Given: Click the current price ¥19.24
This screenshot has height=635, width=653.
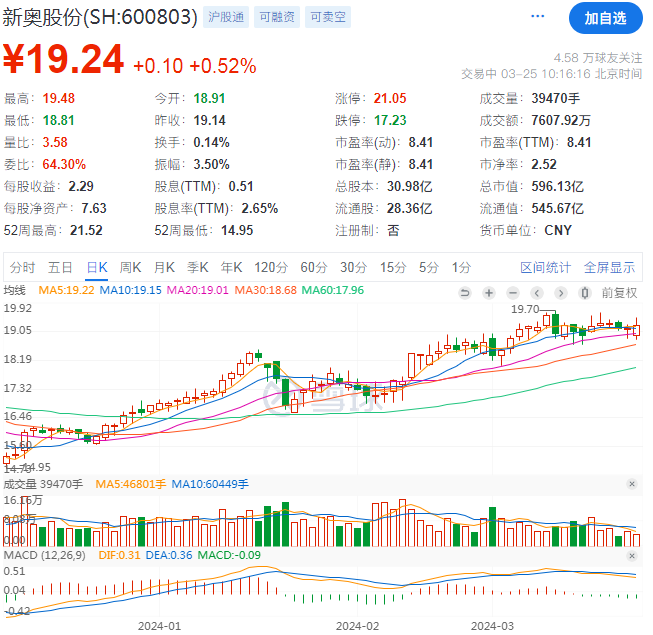Looking at the screenshot, I should click(63, 59).
